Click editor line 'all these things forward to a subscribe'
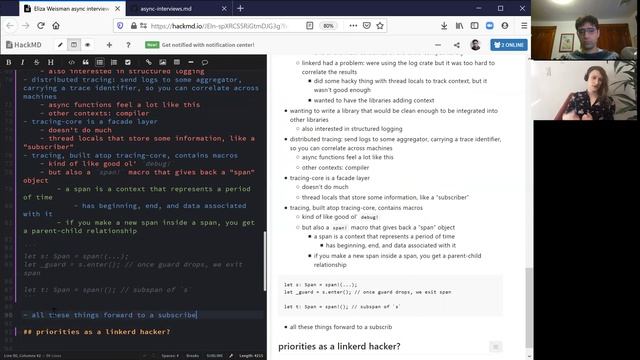This screenshot has width=640, height=360. click(x=110, y=315)
